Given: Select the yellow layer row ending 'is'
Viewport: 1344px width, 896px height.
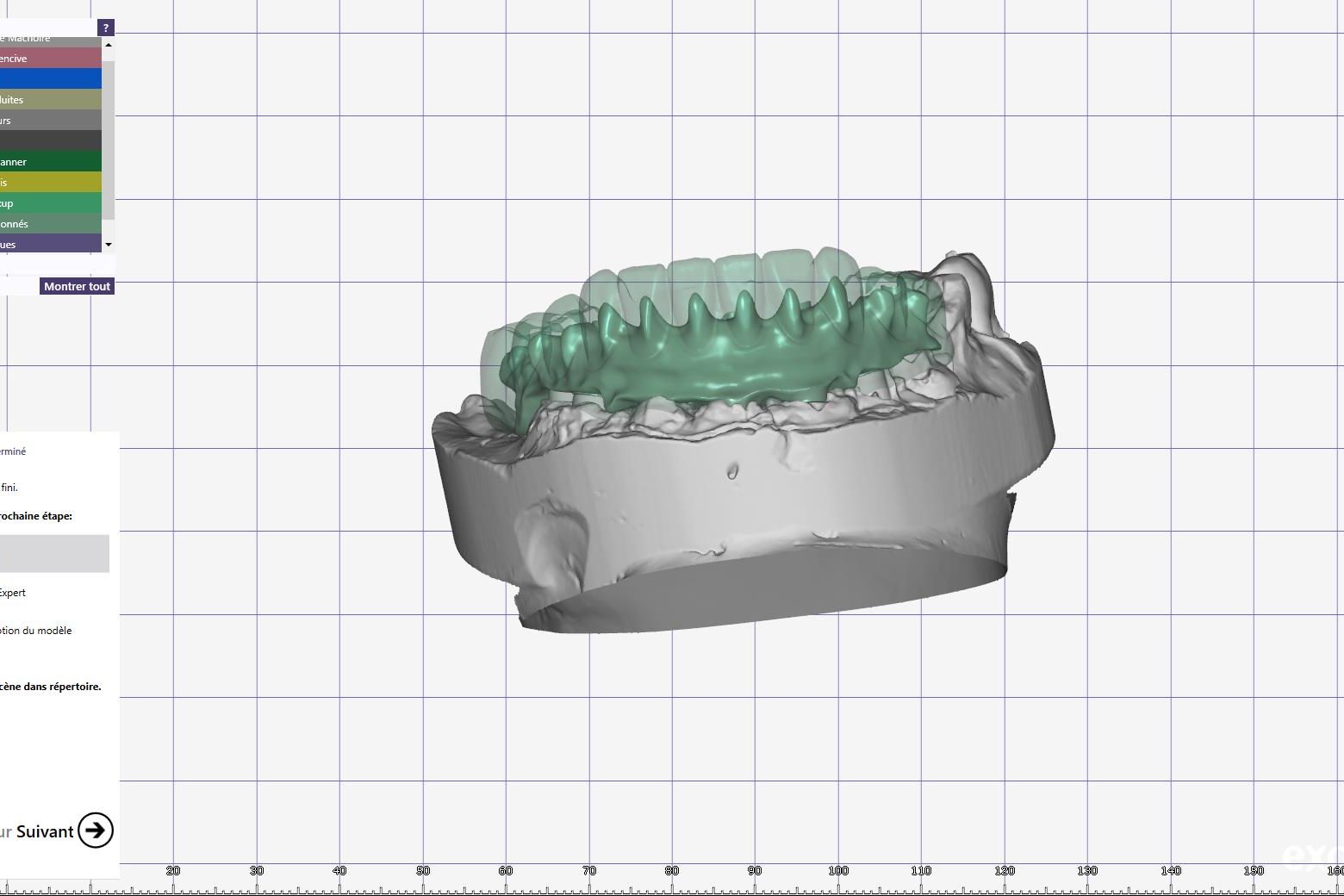Looking at the screenshot, I should click(50, 182).
